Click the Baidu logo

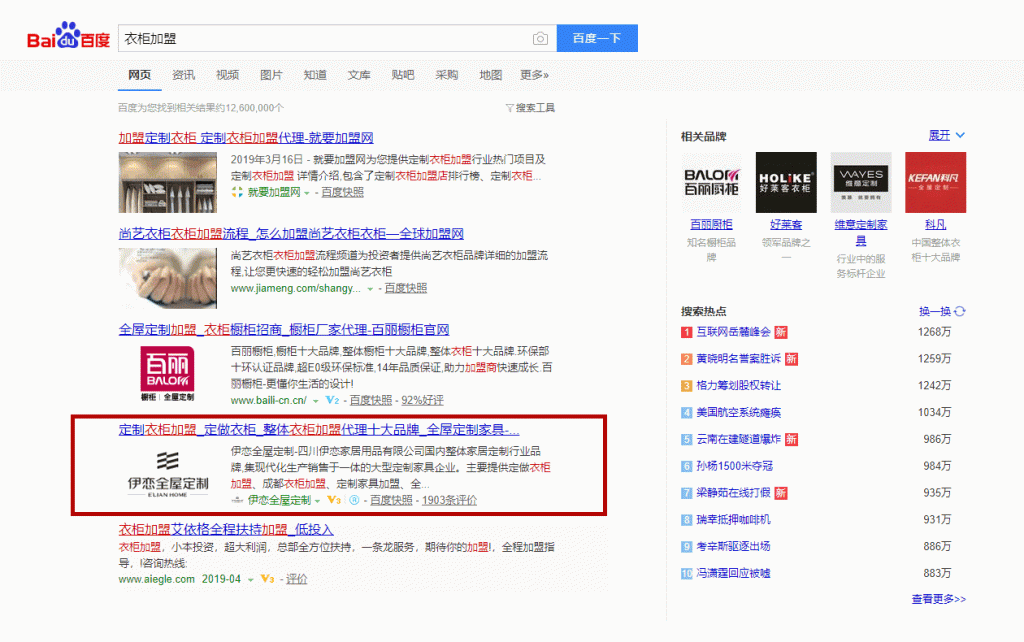(x=69, y=37)
